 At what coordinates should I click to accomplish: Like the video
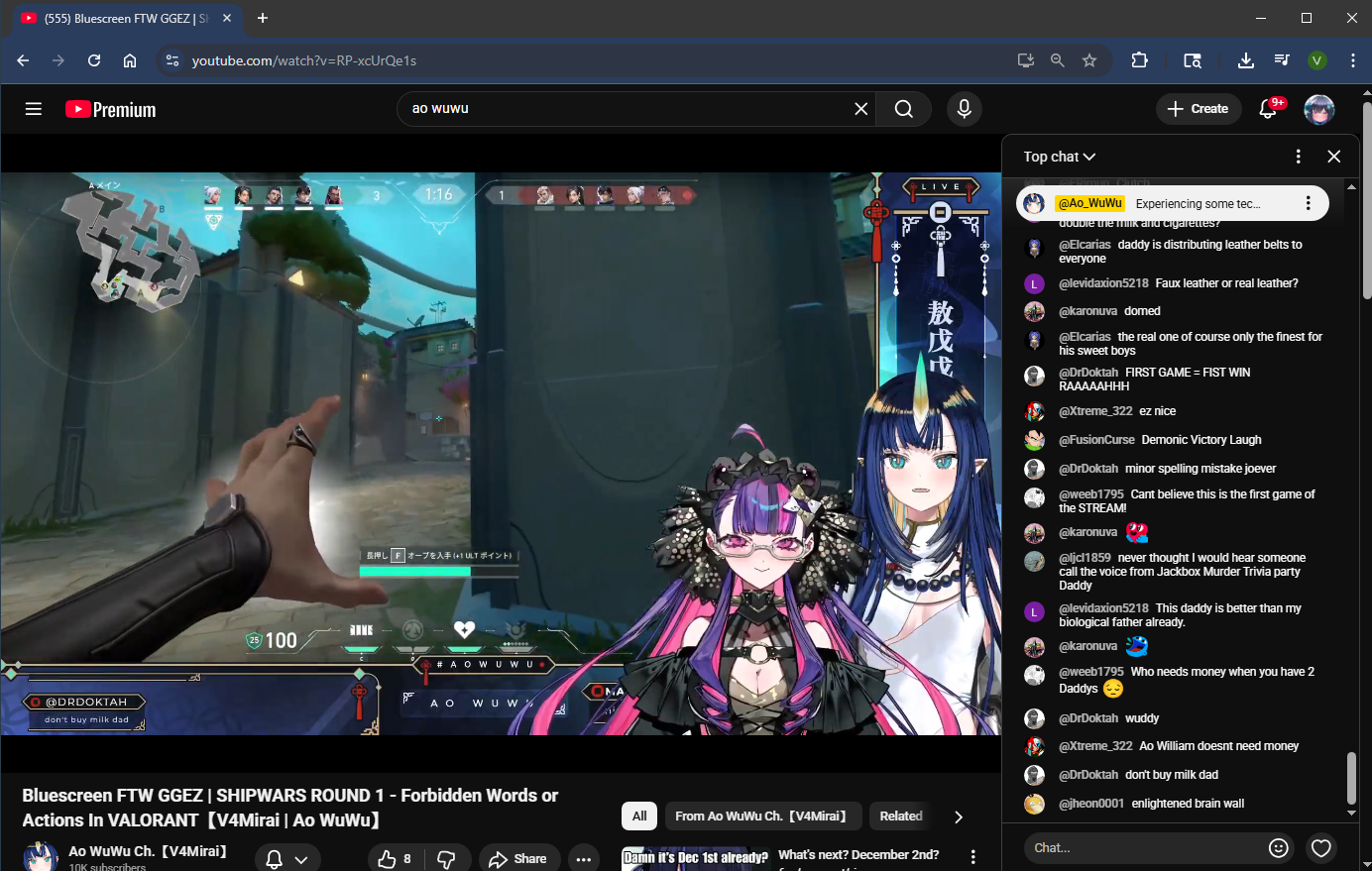point(396,859)
